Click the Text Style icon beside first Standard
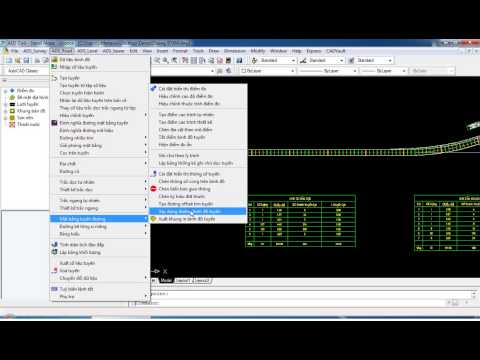This screenshot has width=480, height=360. pos(254,60)
